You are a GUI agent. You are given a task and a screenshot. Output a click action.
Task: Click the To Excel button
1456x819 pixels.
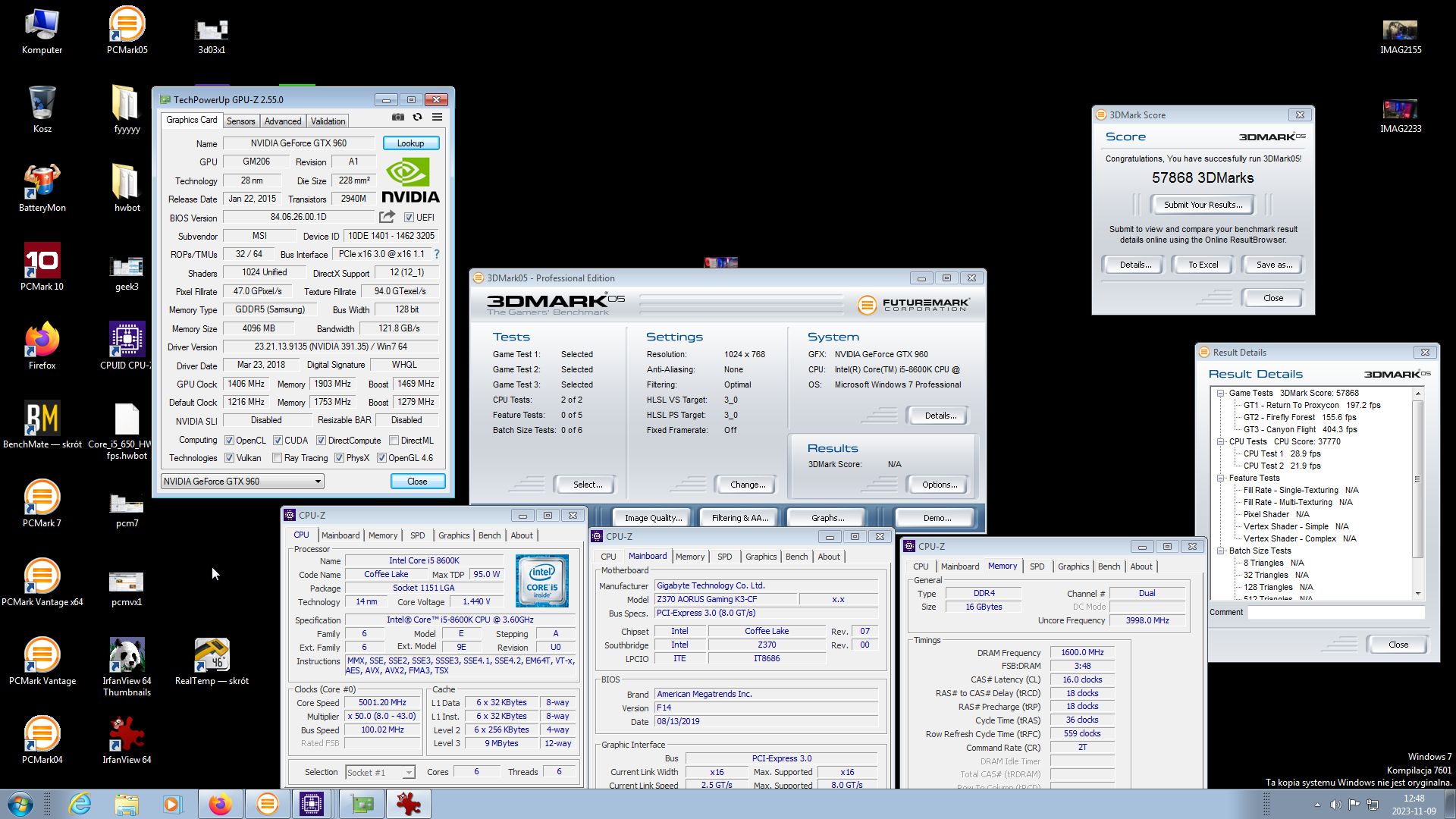(x=1203, y=265)
